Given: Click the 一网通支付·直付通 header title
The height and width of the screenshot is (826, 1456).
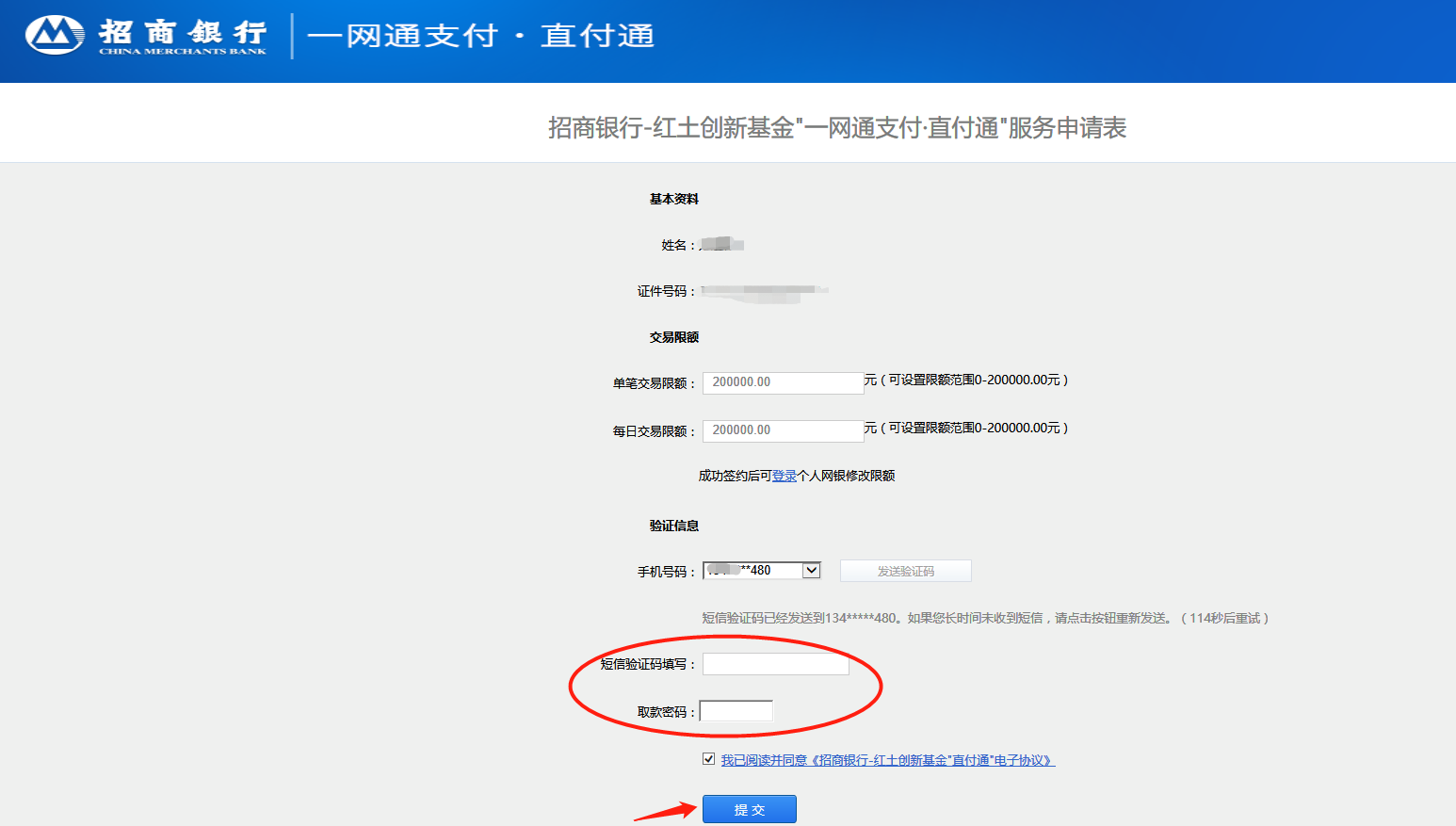Looking at the screenshot, I should 480,36.
